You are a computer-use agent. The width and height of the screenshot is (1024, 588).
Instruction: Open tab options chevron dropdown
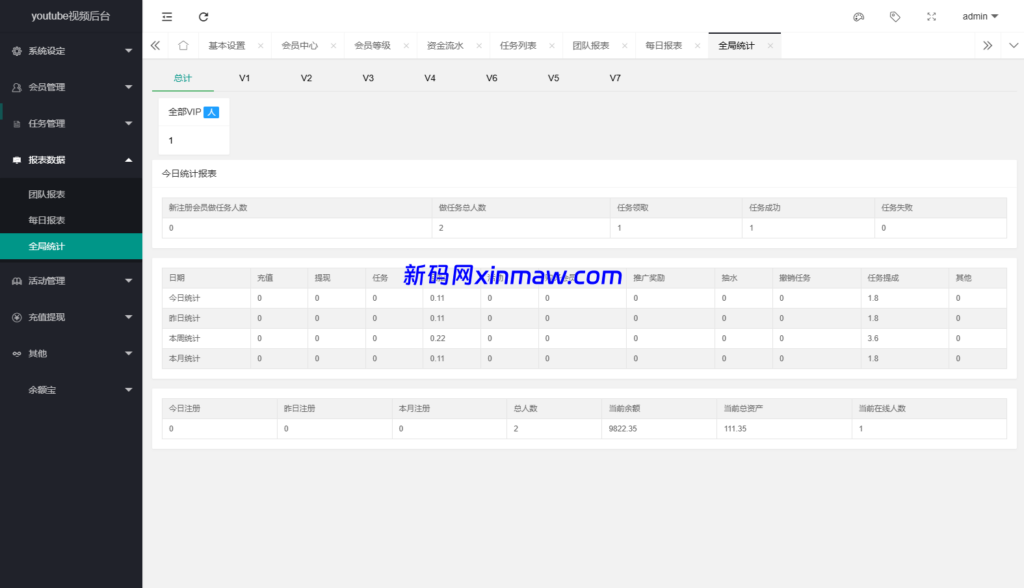[x=1013, y=45]
